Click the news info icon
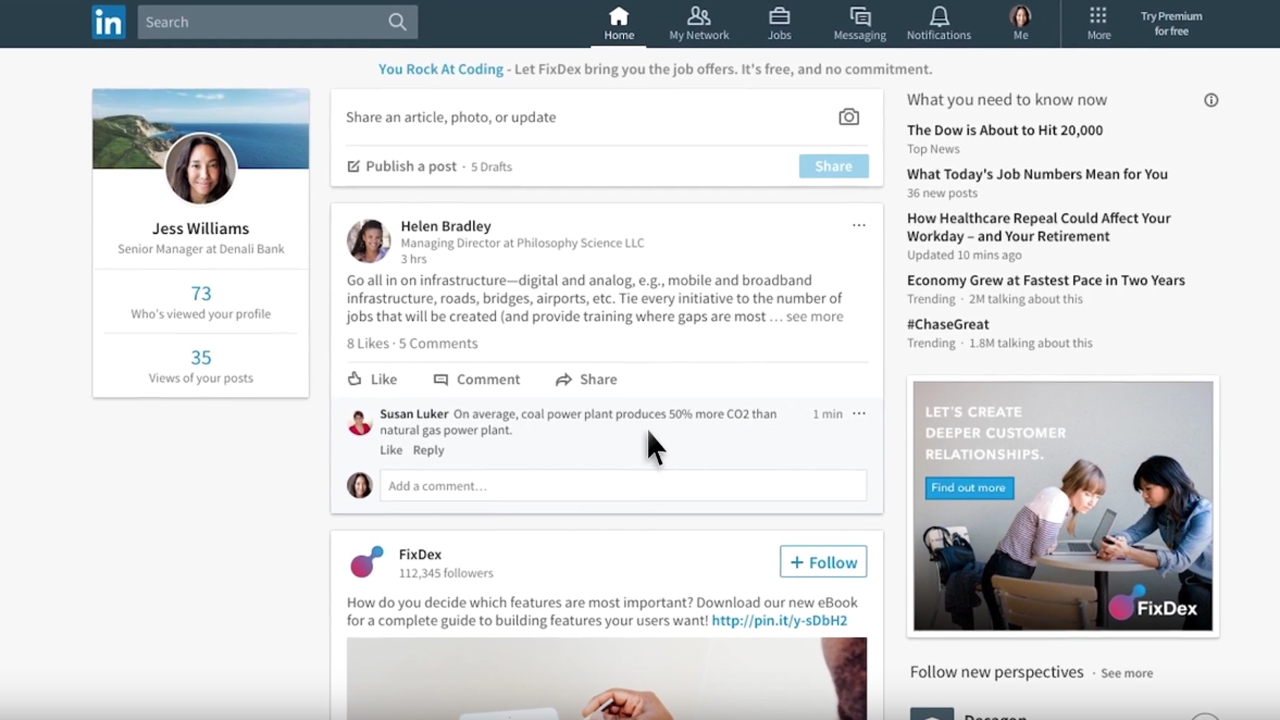1280x720 pixels. tap(1211, 100)
